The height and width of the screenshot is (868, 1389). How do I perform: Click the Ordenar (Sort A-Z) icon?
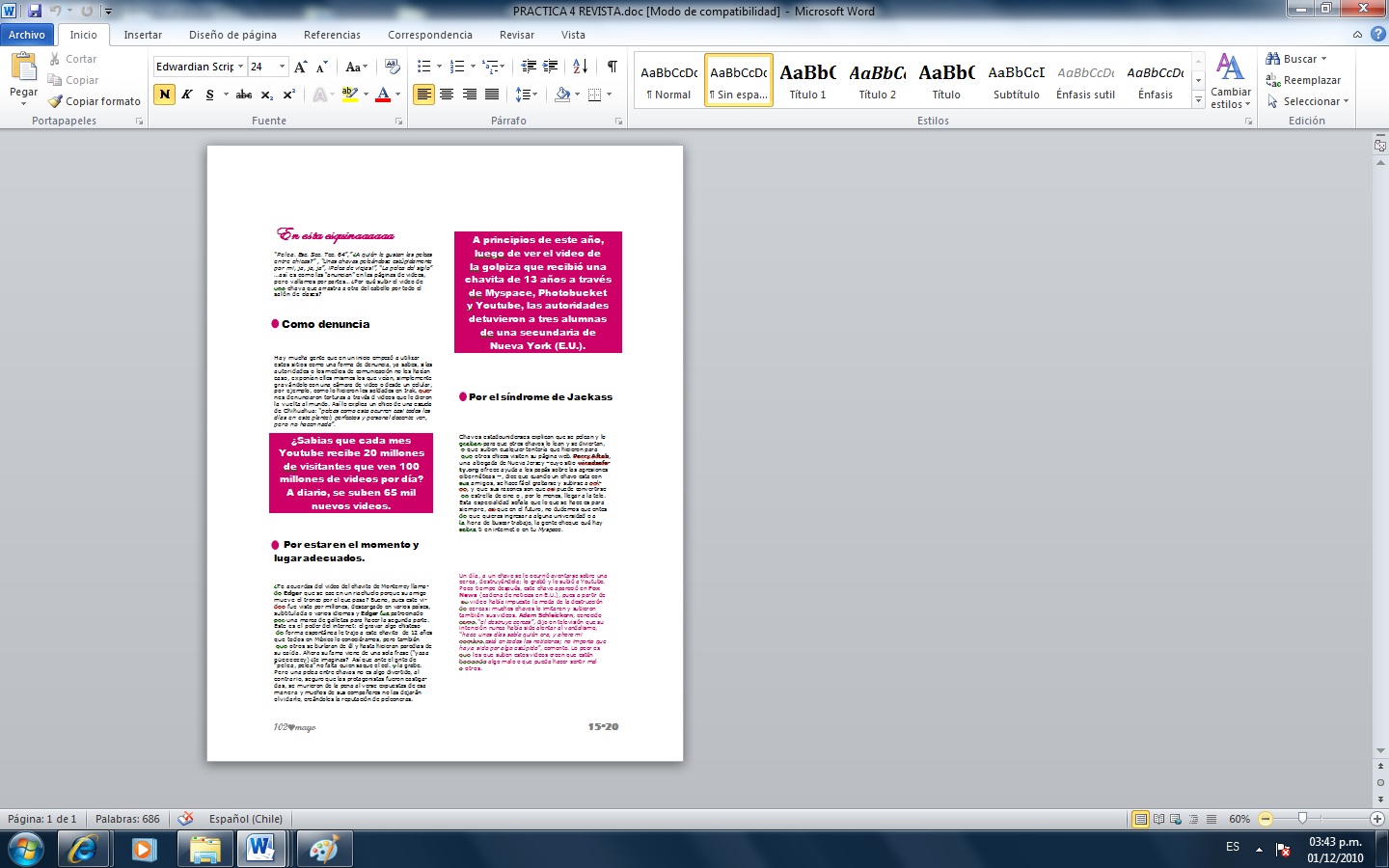[x=580, y=67]
